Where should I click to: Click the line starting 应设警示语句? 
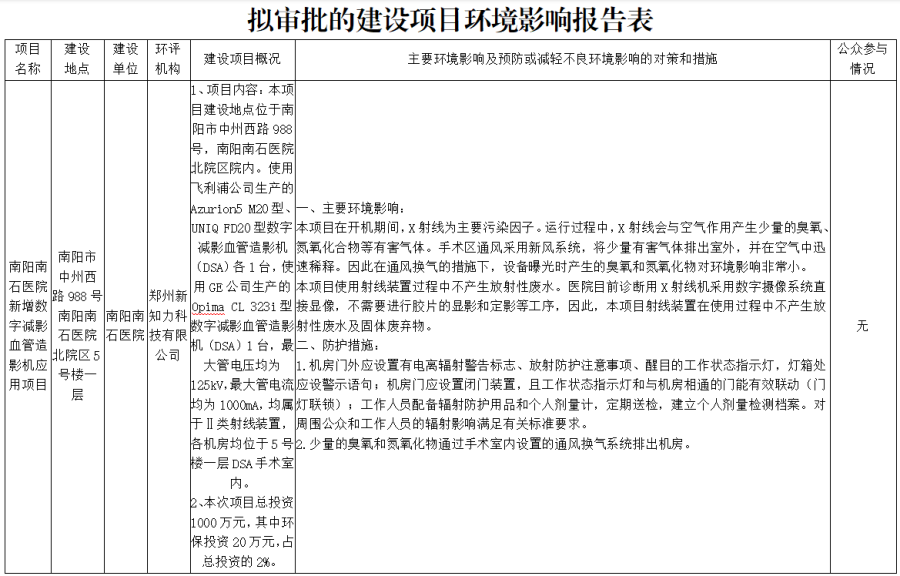[x=561, y=386]
